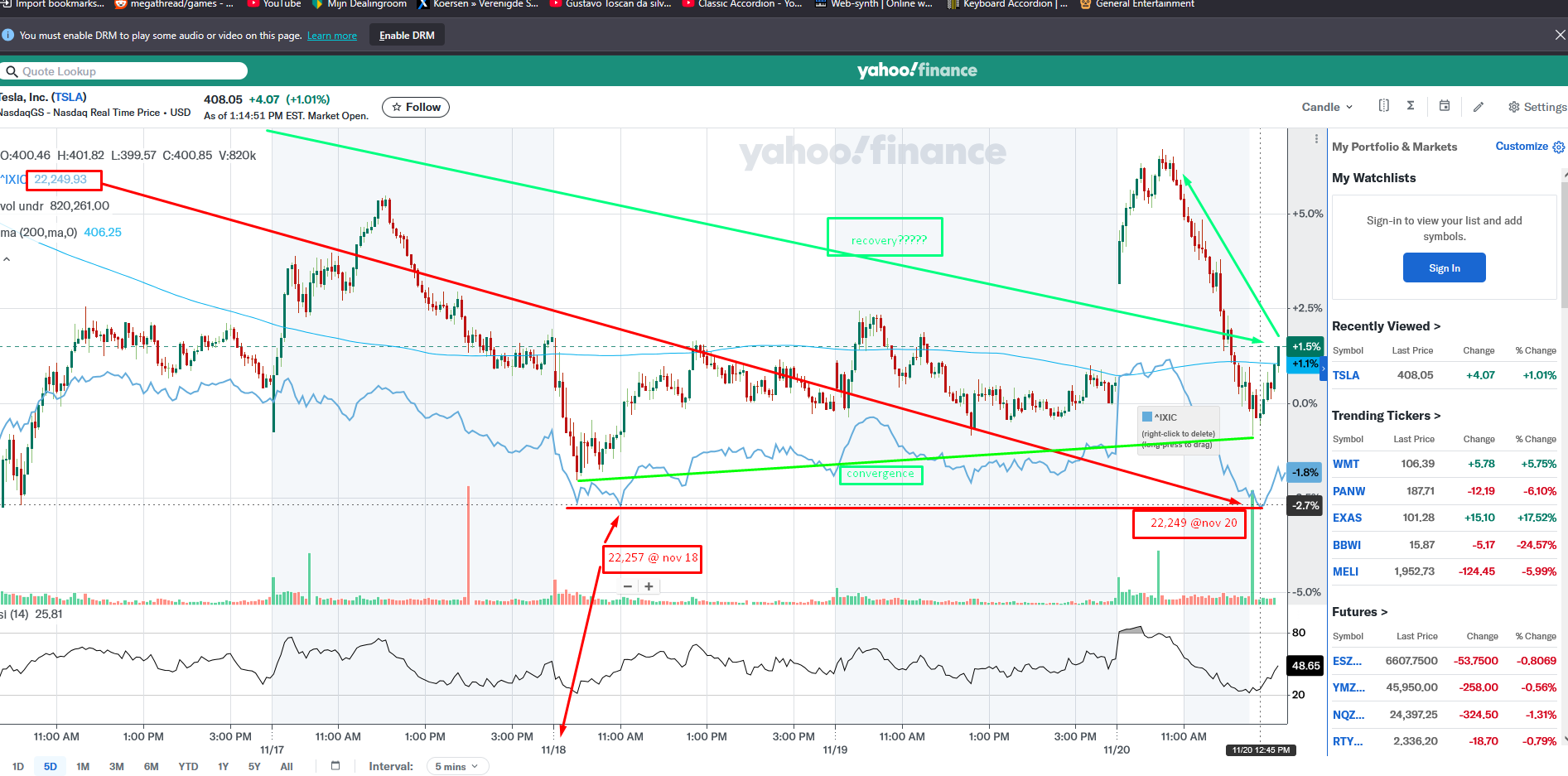This screenshot has height=776, width=1568.
Task: Click the DRM info icon in the notification bar
Action: 8,35
